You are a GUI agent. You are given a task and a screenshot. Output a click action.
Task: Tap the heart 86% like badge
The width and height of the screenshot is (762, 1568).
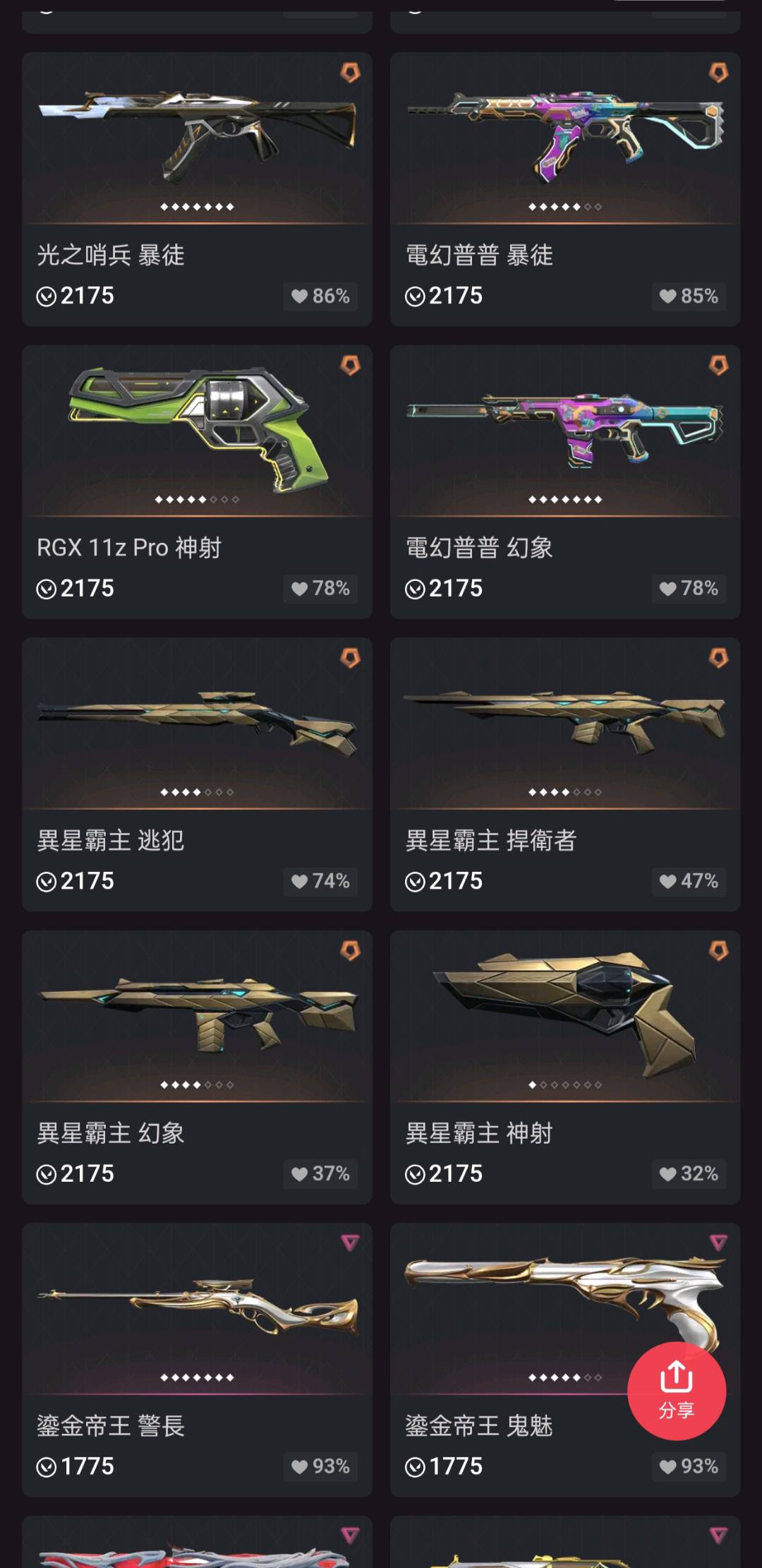(x=320, y=296)
